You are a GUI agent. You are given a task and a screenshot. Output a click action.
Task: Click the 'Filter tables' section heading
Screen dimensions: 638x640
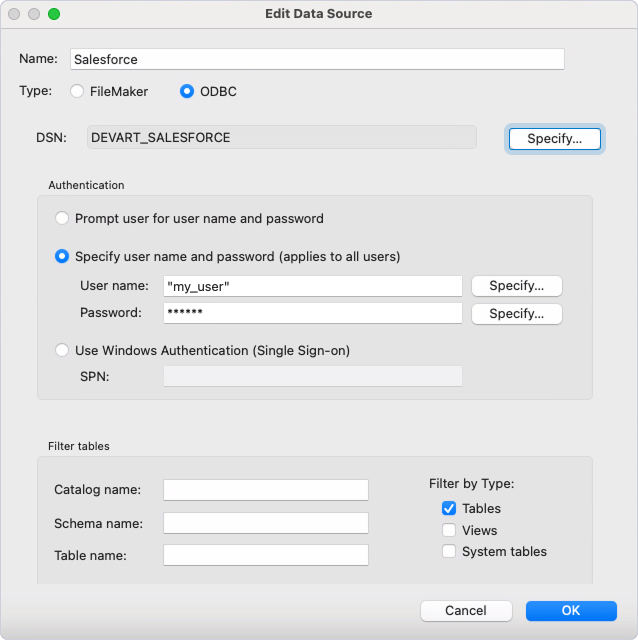tap(79, 446)
